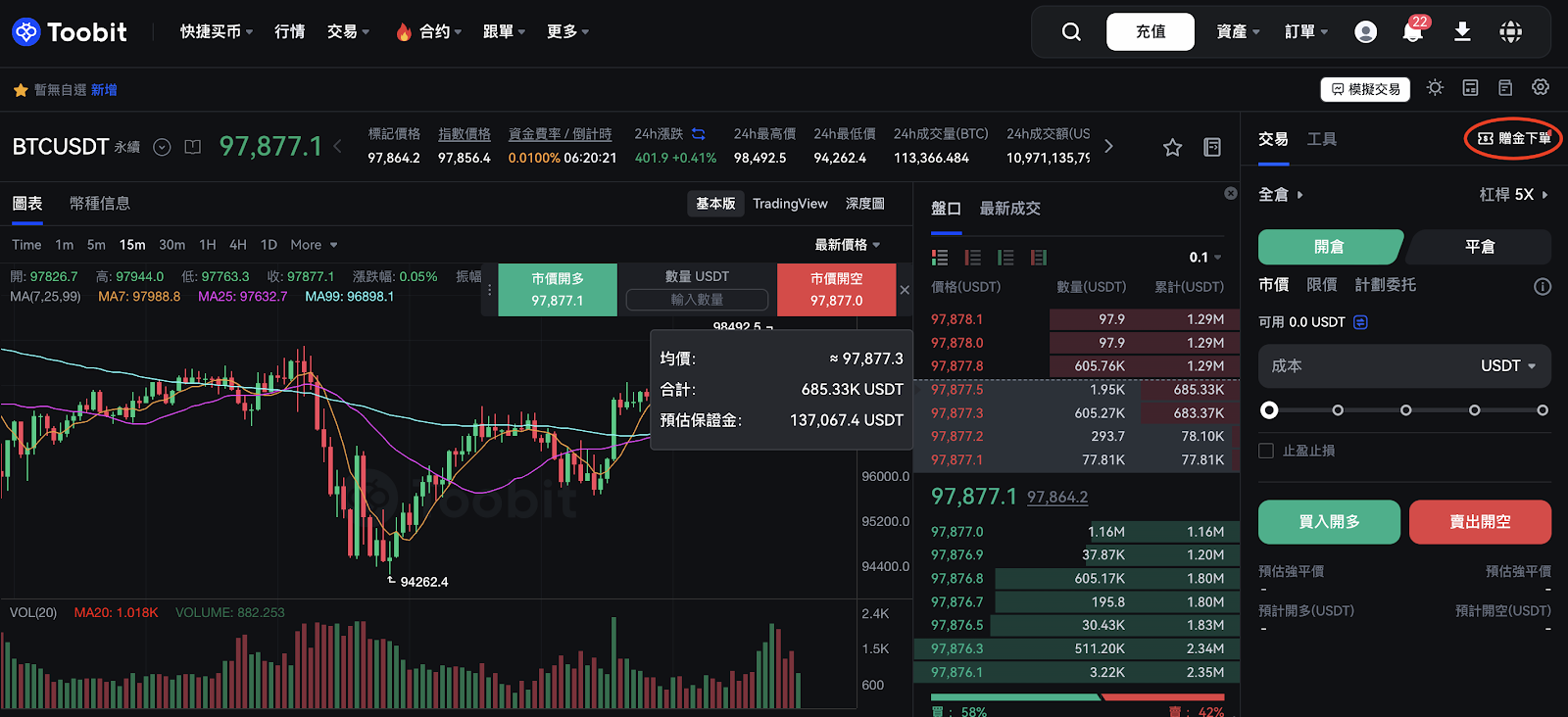Select the 限價 limit order tab
This screenshot has width=1568, height=717.
pyautogui.click(x=1322, y=285)
